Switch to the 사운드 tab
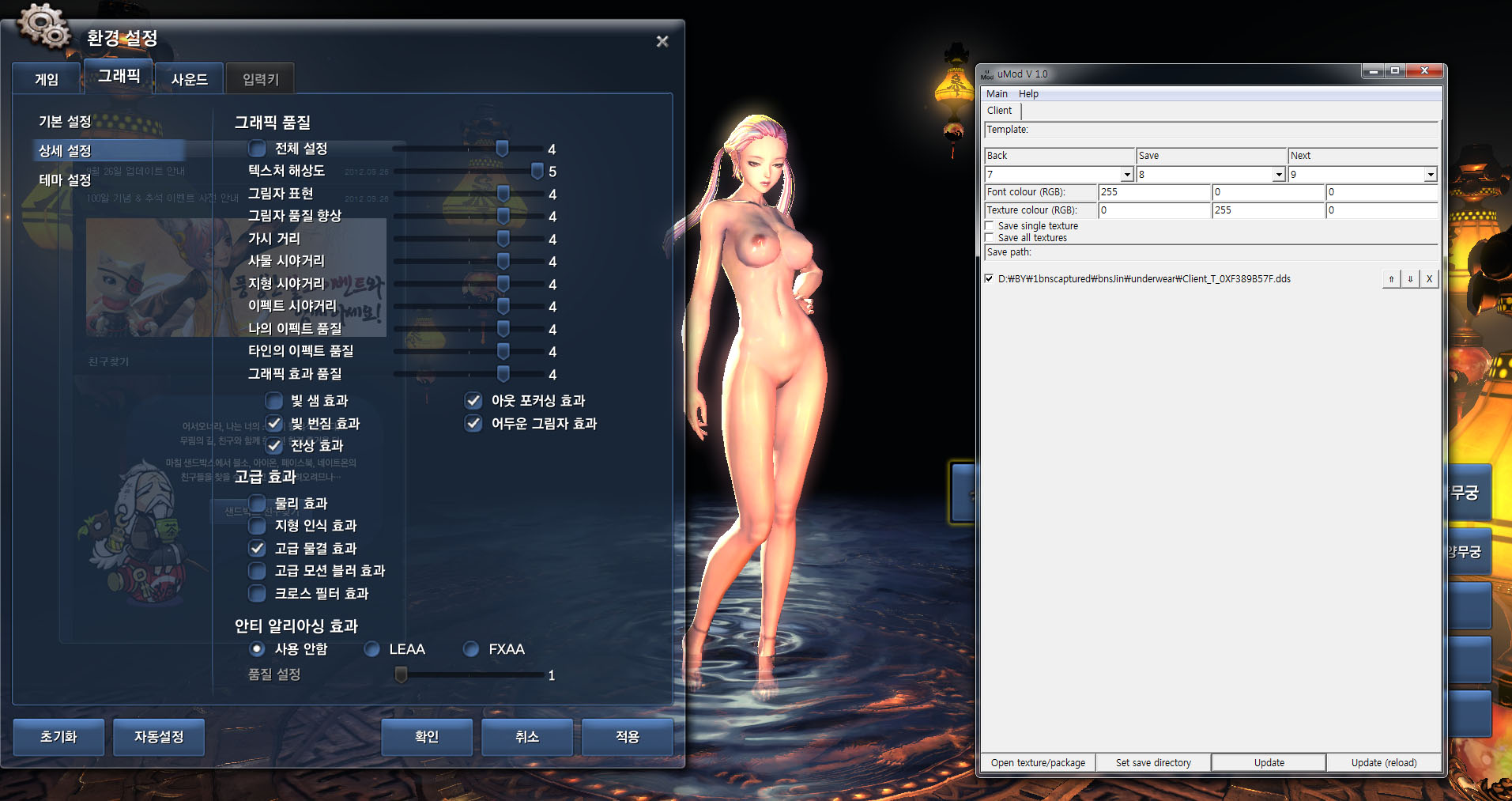1512x801 pixels. click(x=190, y=80)
